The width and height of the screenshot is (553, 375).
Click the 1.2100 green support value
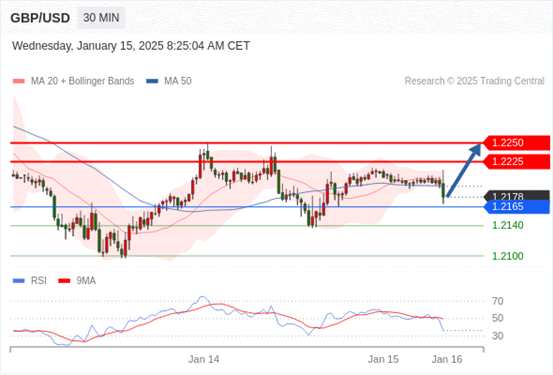tap(508, 256)
